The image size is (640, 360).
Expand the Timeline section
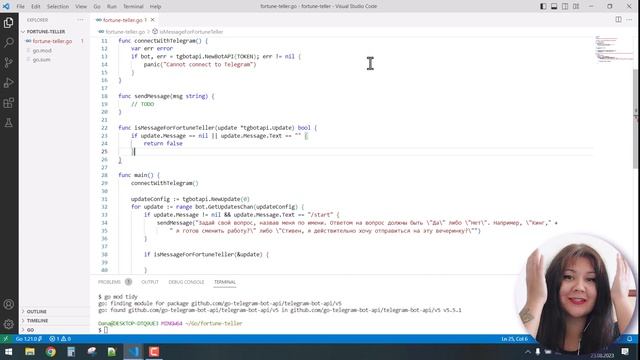[x=38, y=321]
